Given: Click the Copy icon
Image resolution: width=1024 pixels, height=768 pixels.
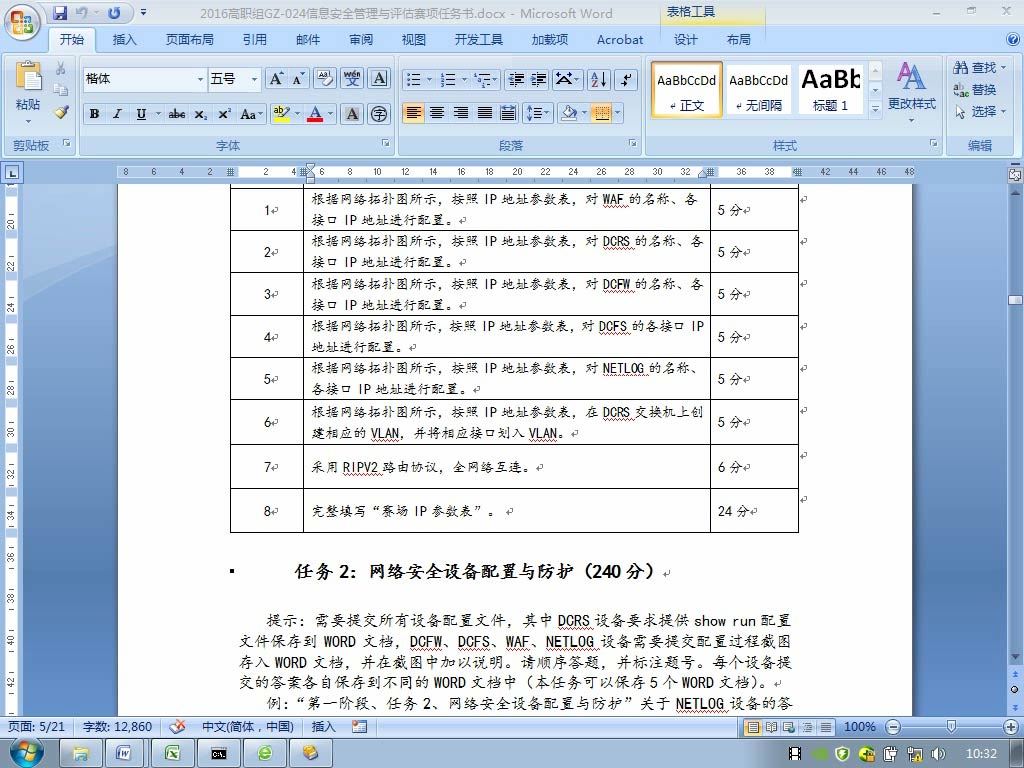Looking at the screenshot, I should (61, 89).
